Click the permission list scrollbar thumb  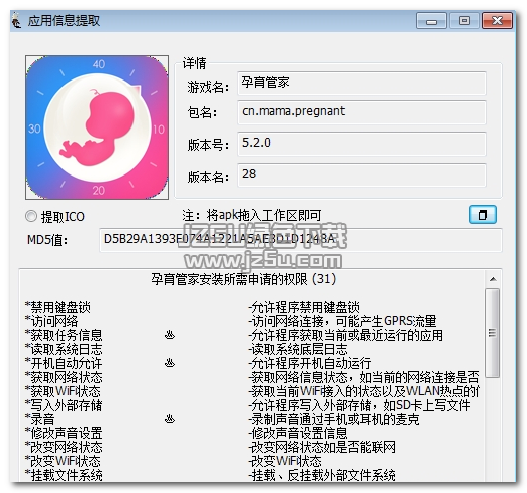pyautogui.click(x=493, y=333)
